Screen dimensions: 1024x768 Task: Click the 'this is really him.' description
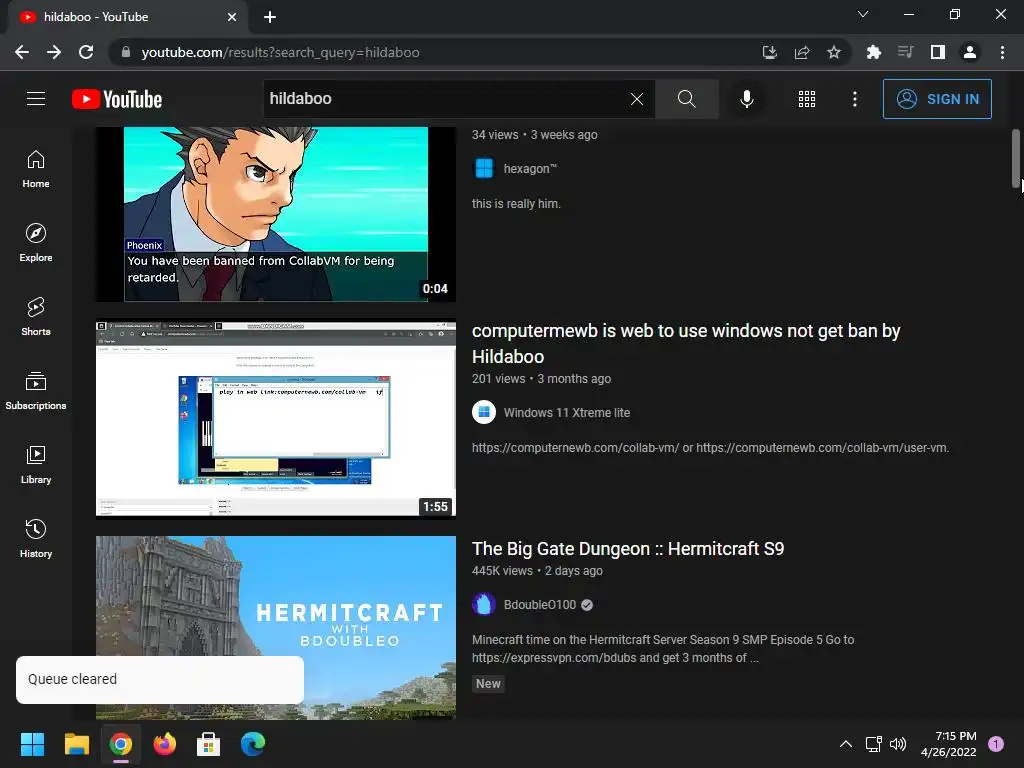pyautogui.click(x=516, y=204)
